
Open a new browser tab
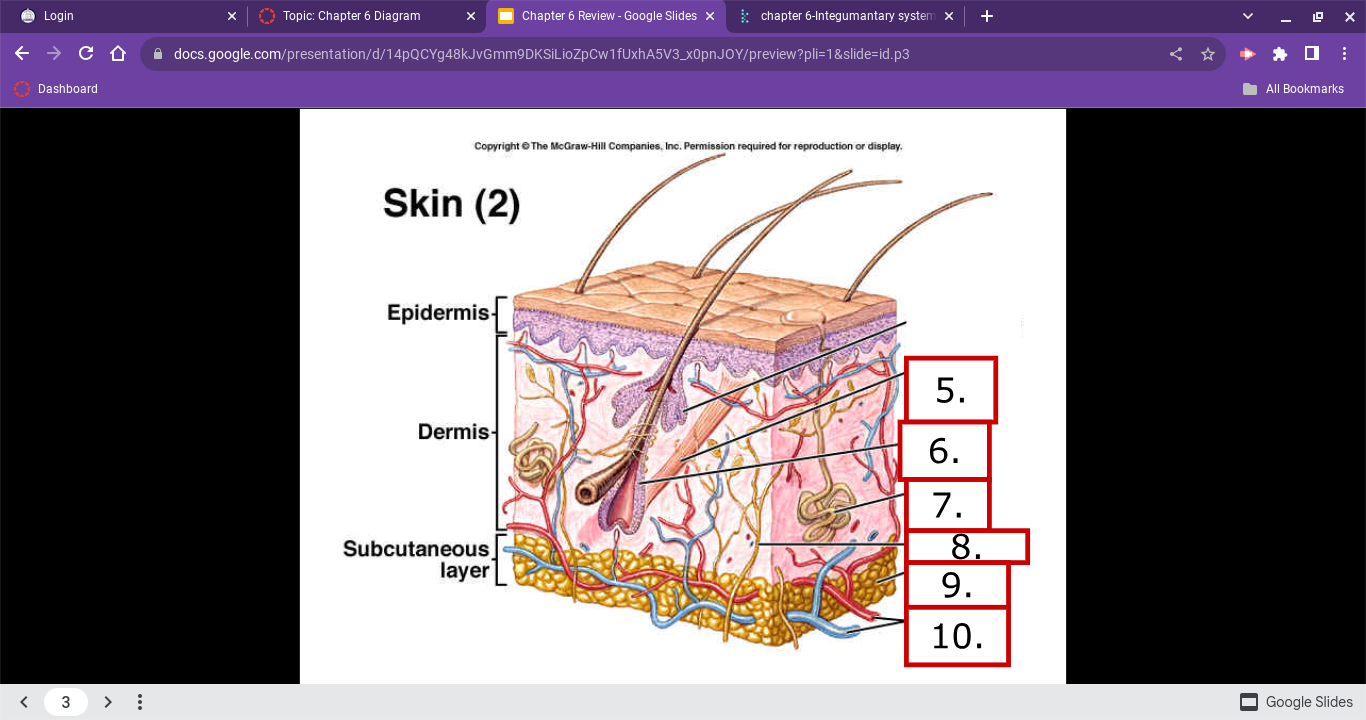tap(987, 16)
